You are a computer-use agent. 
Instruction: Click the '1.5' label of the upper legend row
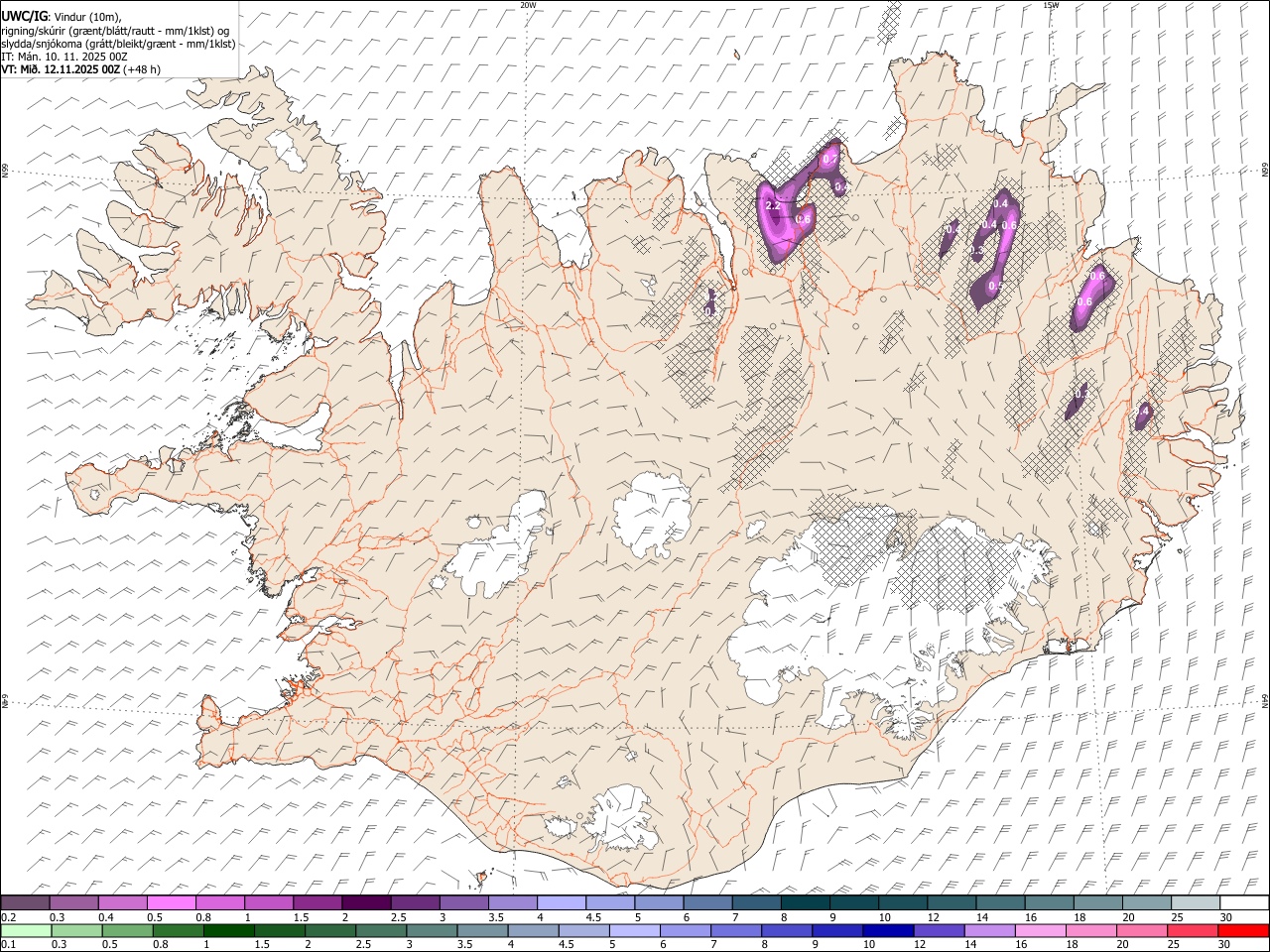tap(300, 917)
